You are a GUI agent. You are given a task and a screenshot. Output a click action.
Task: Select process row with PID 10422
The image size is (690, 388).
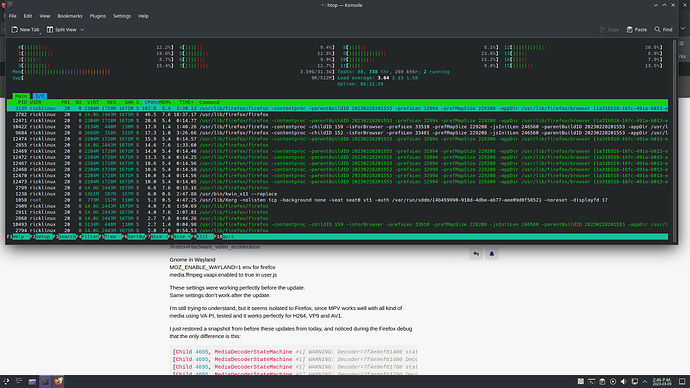point(338,127)
